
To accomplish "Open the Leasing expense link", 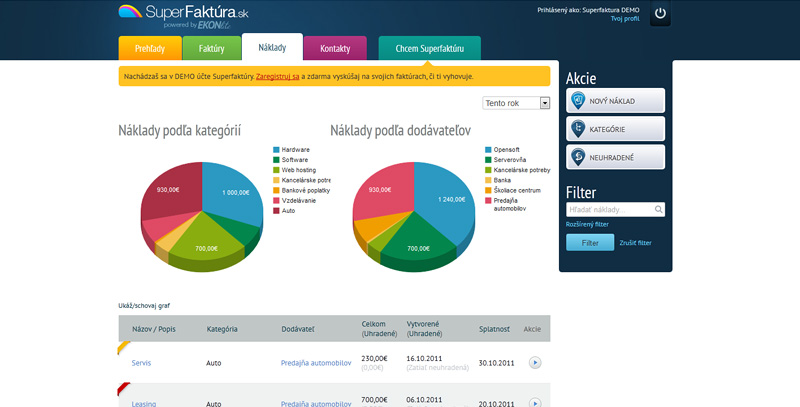I will point(144,403).
